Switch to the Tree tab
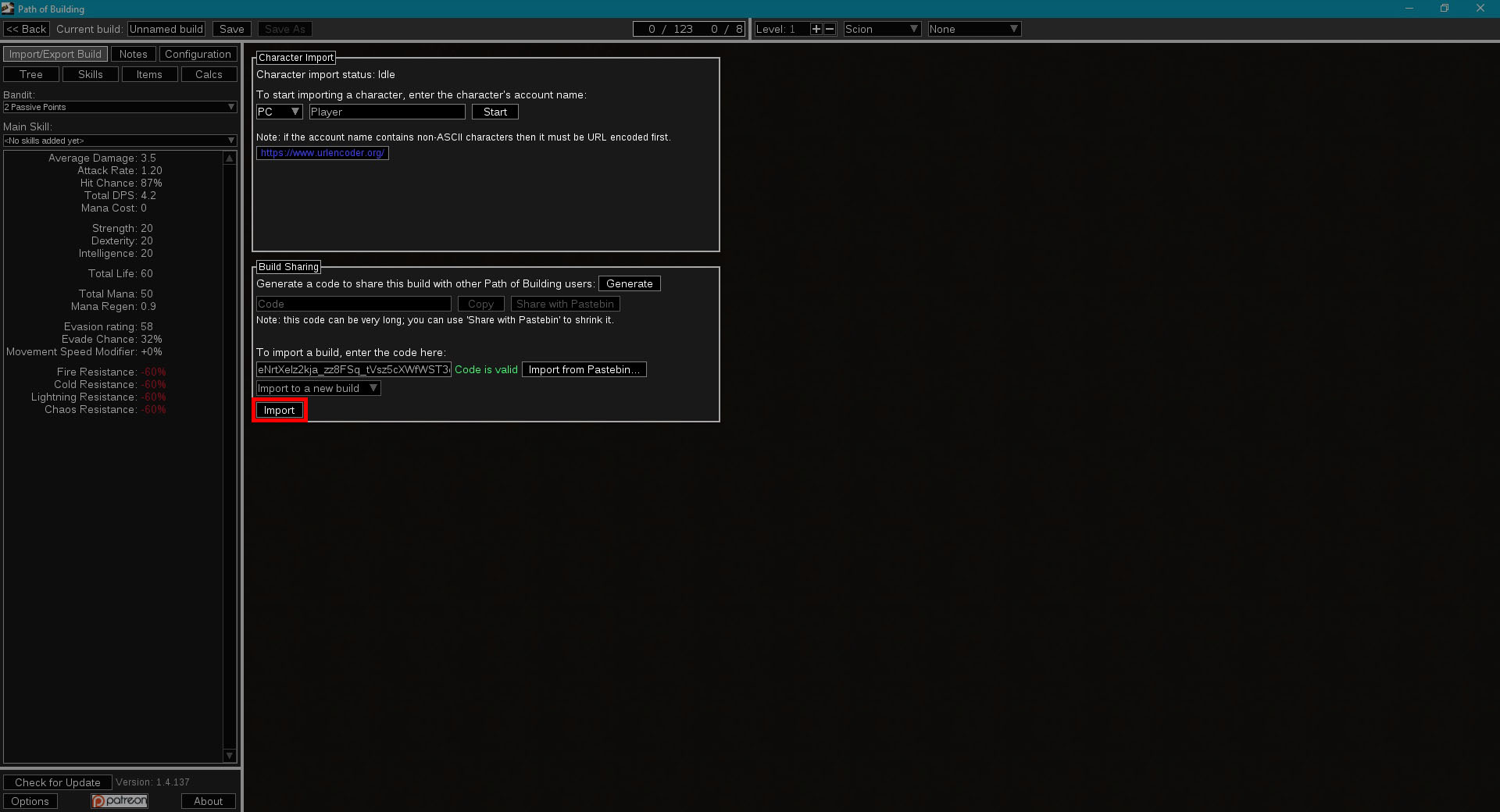 [x=31, y=74]
